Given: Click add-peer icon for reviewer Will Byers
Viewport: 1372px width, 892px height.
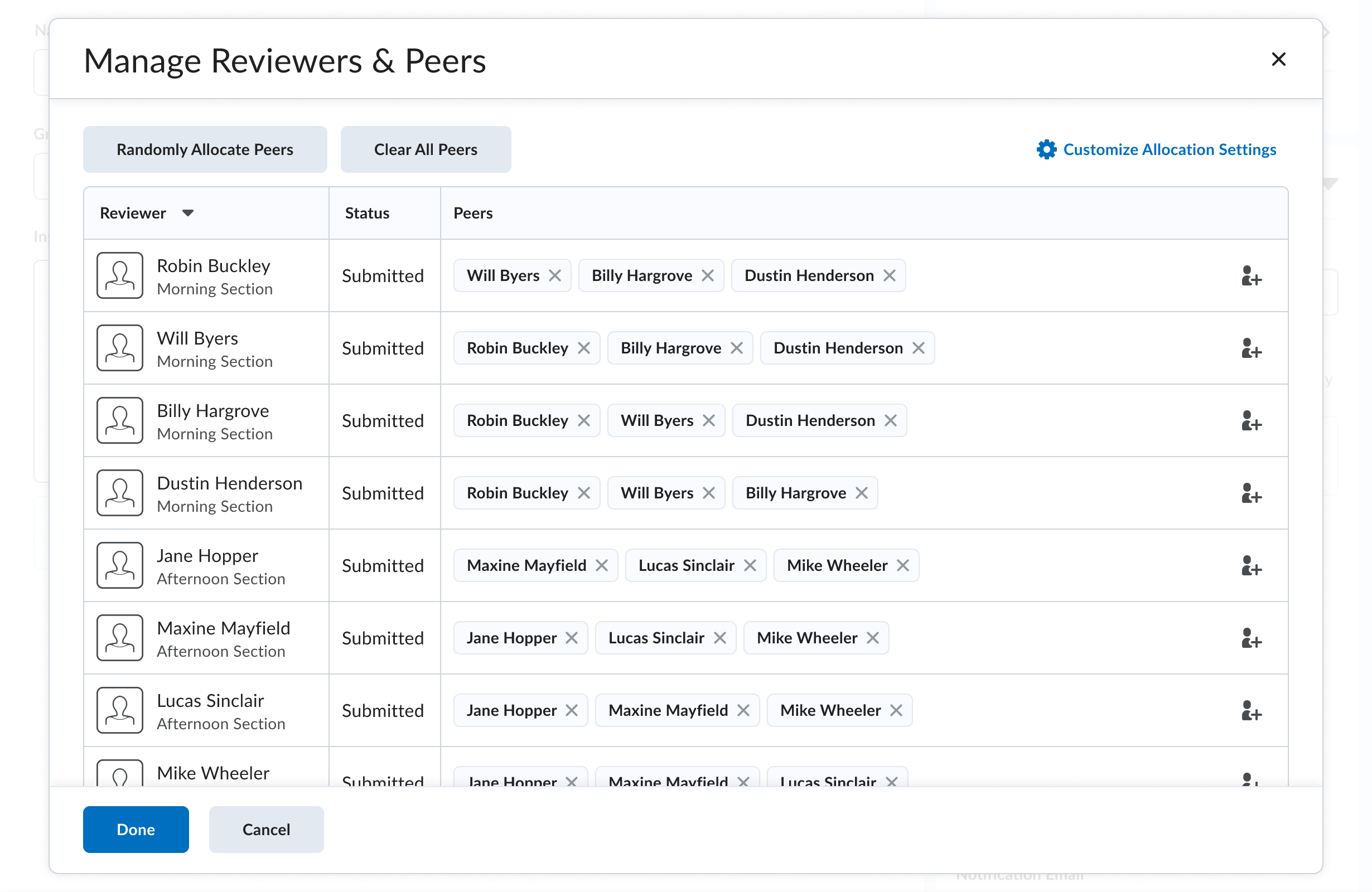Looking at the screenshot, I should click(1250, 348).
